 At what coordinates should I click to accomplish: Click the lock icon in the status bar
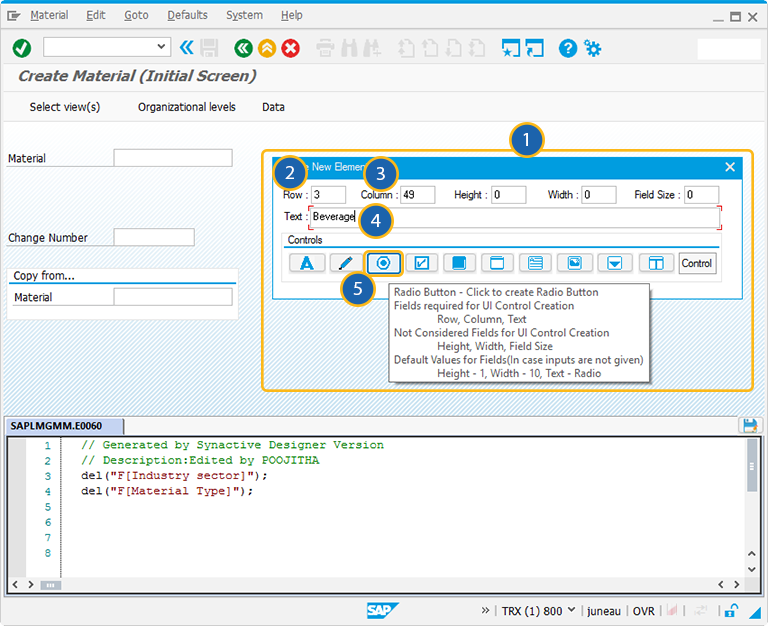731,610
